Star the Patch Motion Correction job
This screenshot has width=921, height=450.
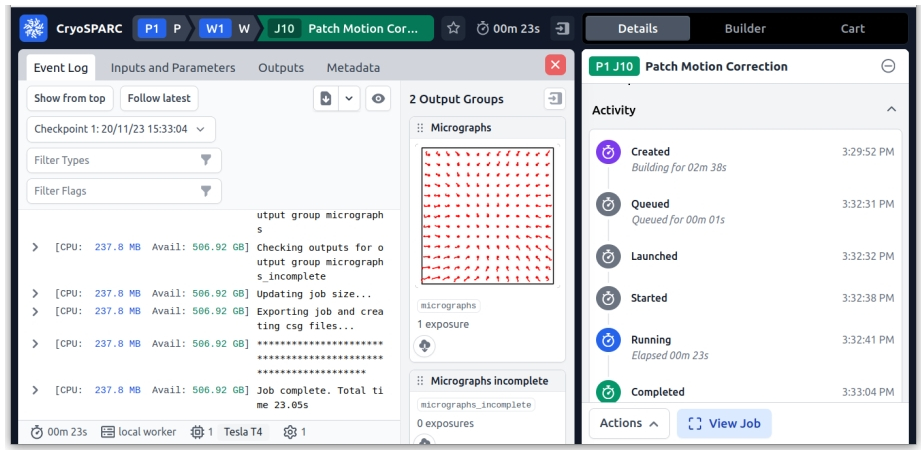coord(453,28)
